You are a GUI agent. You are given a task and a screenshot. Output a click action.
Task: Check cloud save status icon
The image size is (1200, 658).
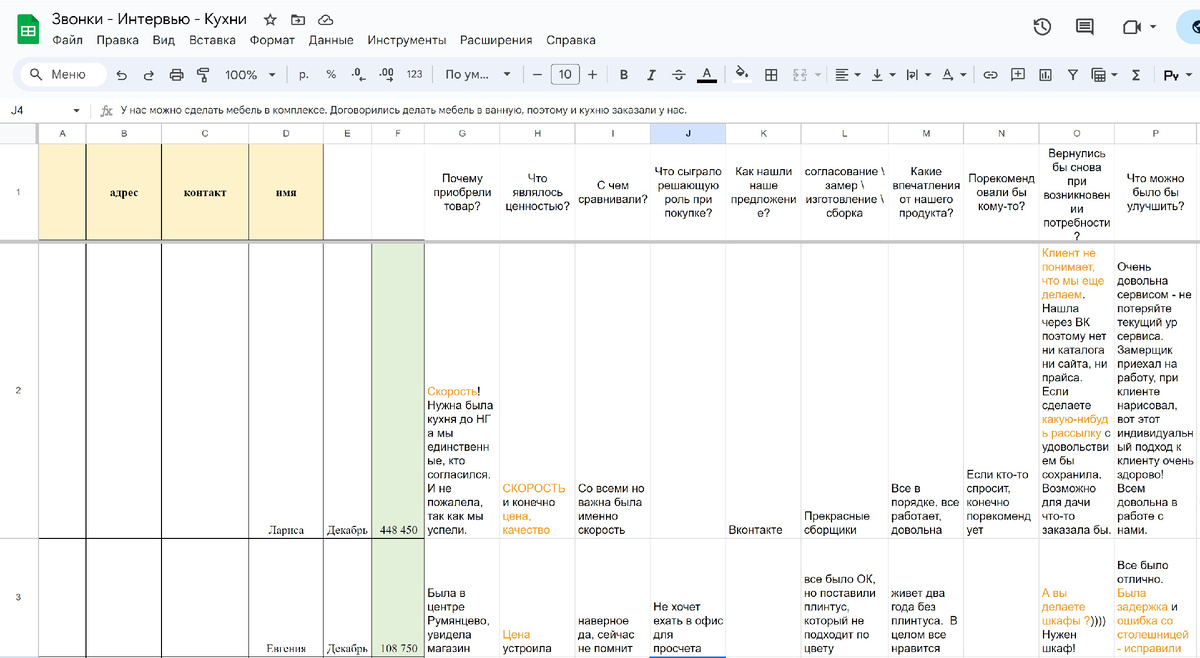(x=326, y=20)
